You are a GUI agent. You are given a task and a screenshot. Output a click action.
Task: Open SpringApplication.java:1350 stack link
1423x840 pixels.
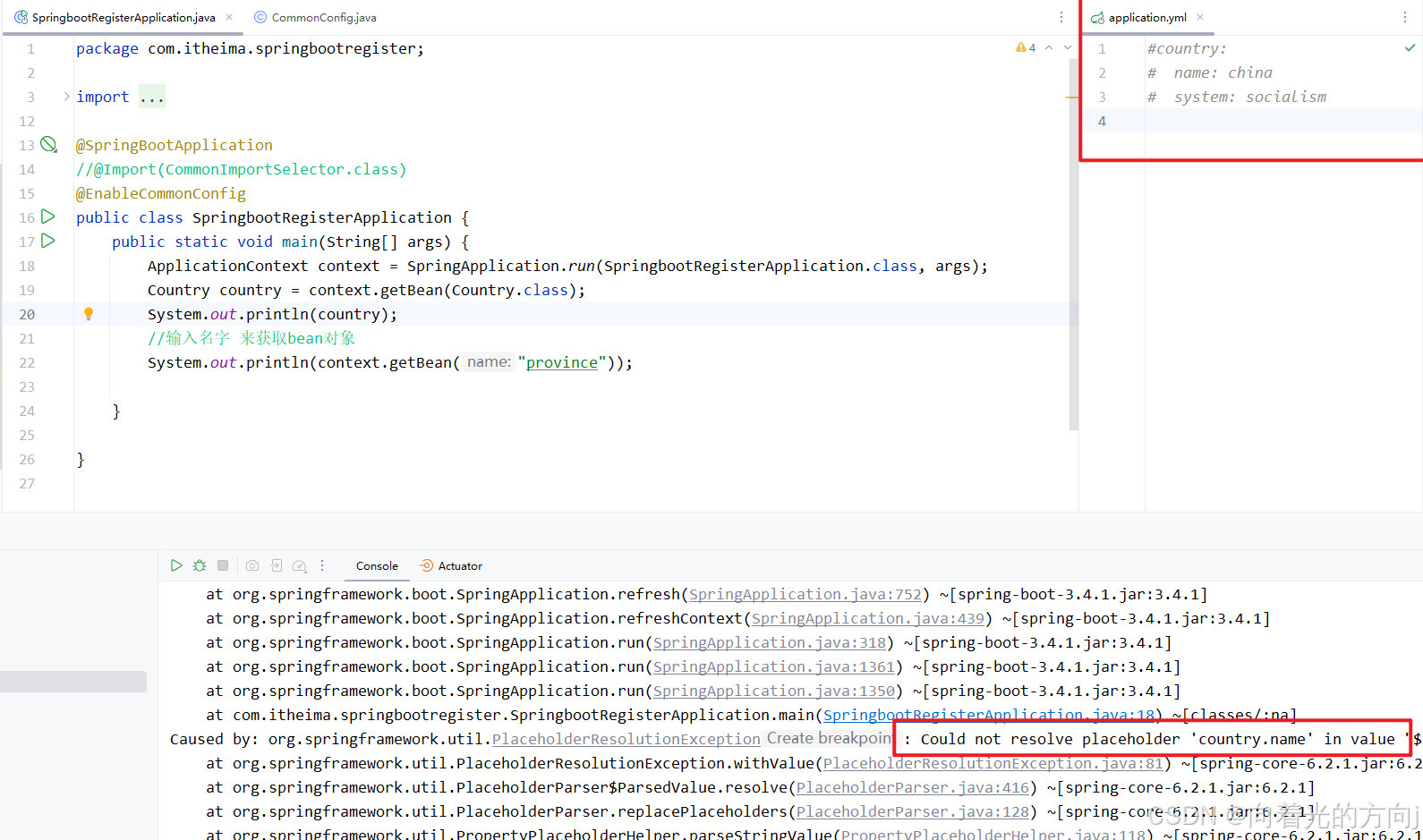[x=774, y=691]
